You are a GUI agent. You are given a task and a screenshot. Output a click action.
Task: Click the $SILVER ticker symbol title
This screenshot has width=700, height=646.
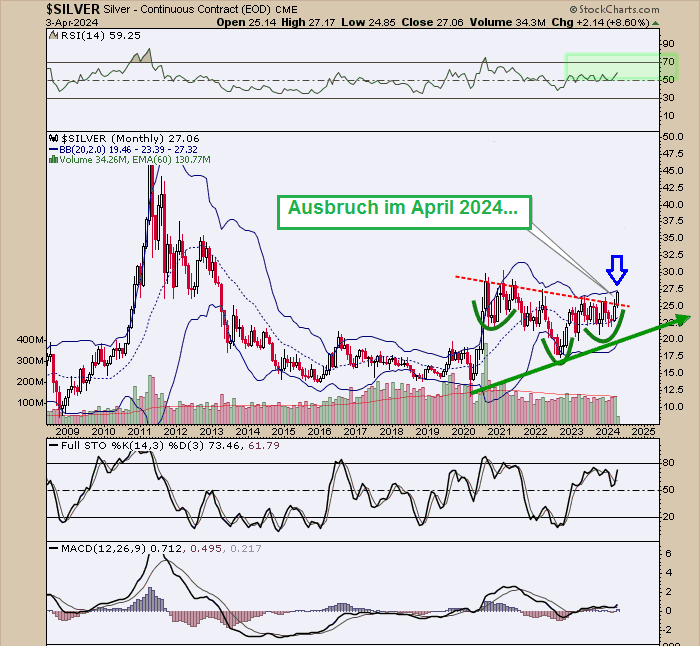(73, 9)
